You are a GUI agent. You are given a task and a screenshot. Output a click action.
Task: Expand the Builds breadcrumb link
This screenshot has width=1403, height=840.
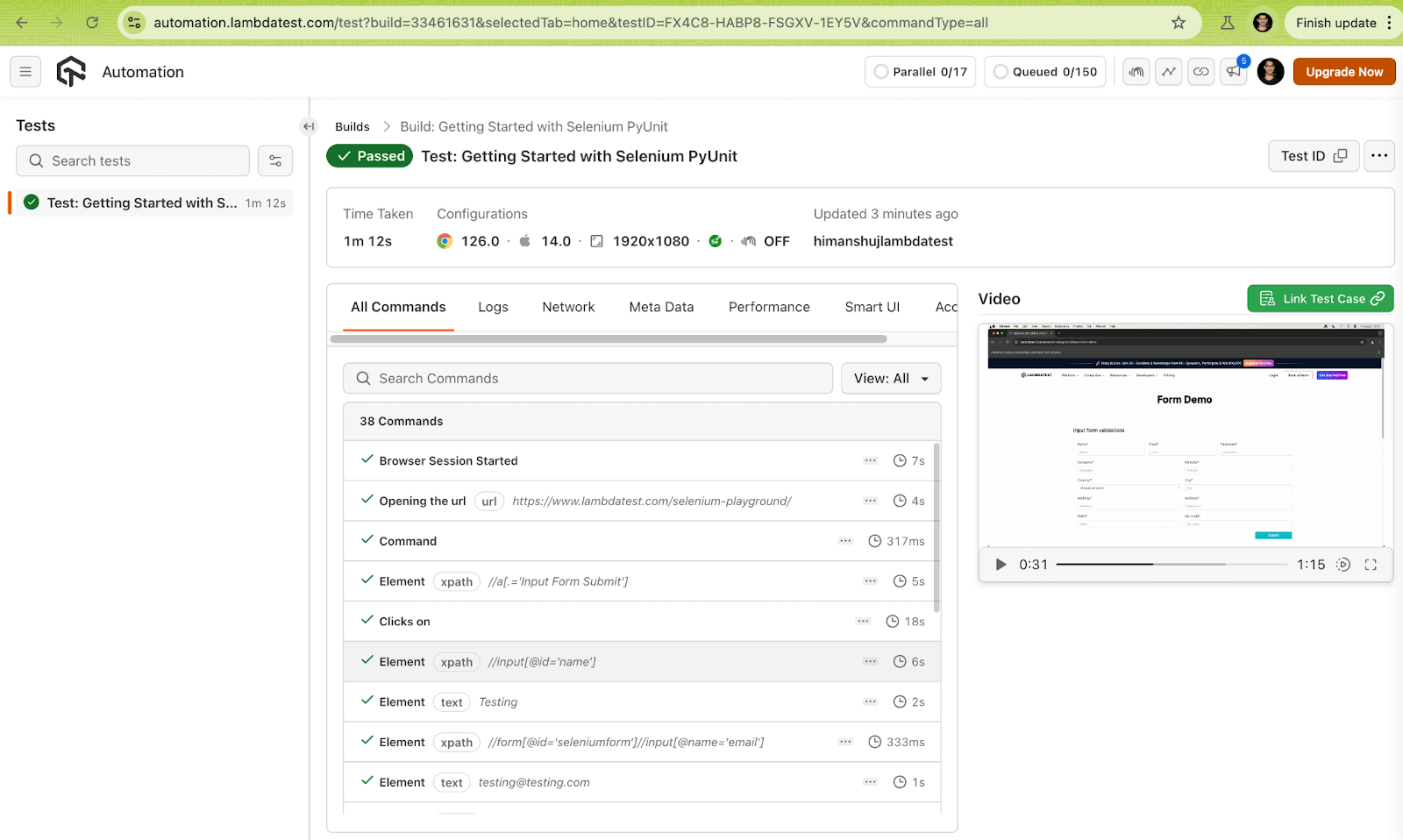[352, 126]
